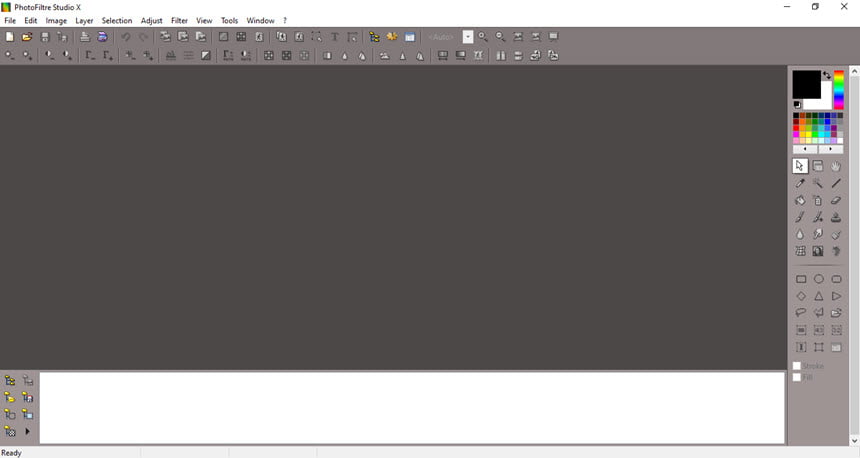Click the explorer folder tree icon
Viewport: 860px width, 458px height.
(x=9, y=380)
